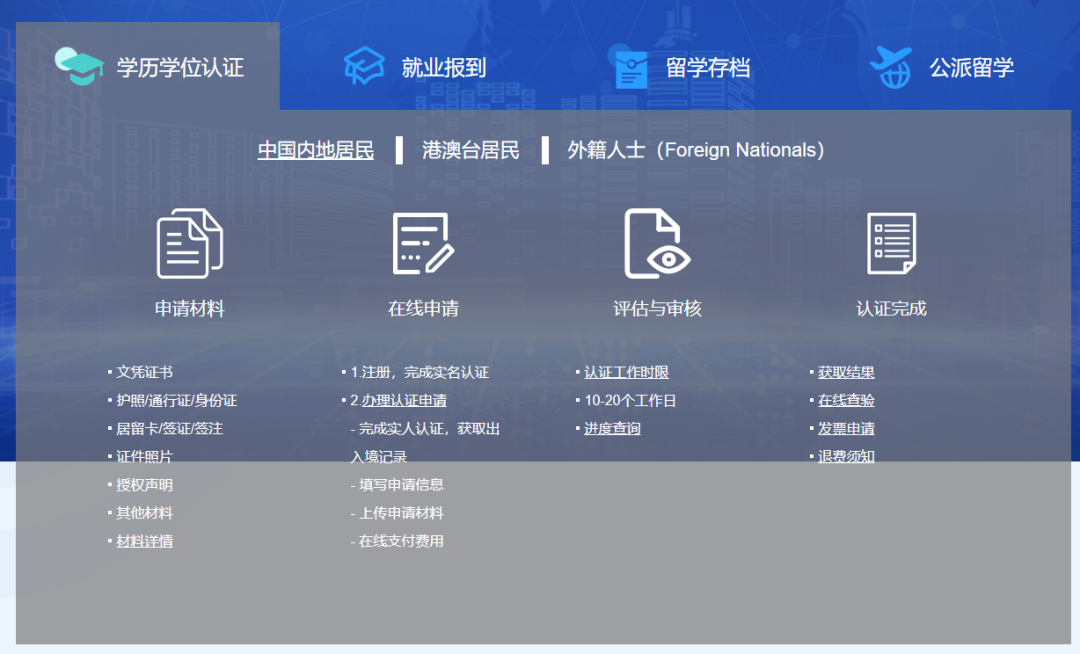The width and height of the screenshot is (1080, 654).
Task: Click the 认证完成 heading
Action: tap(891, 308)
